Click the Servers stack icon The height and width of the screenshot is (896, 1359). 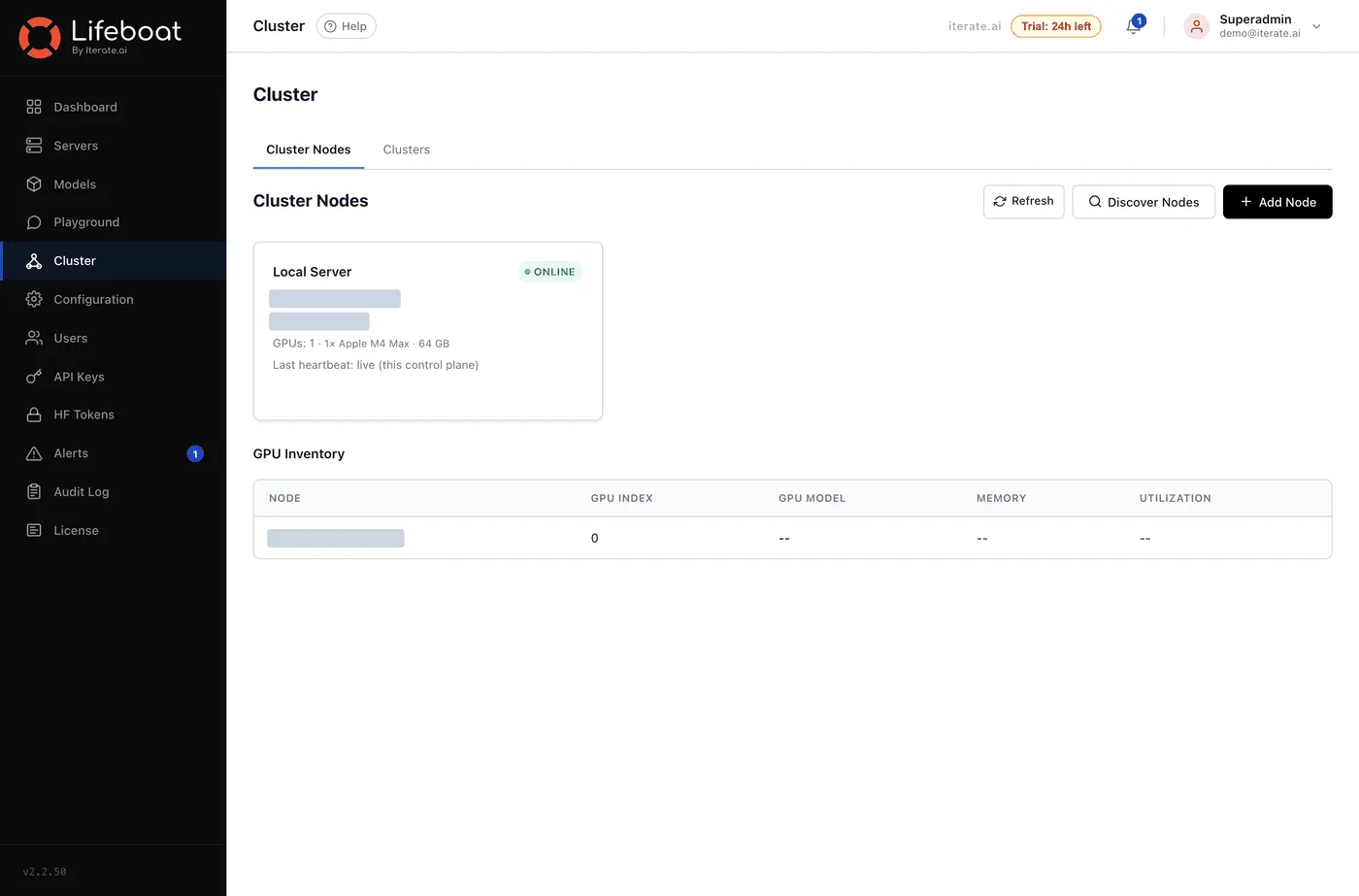[34, 146]
